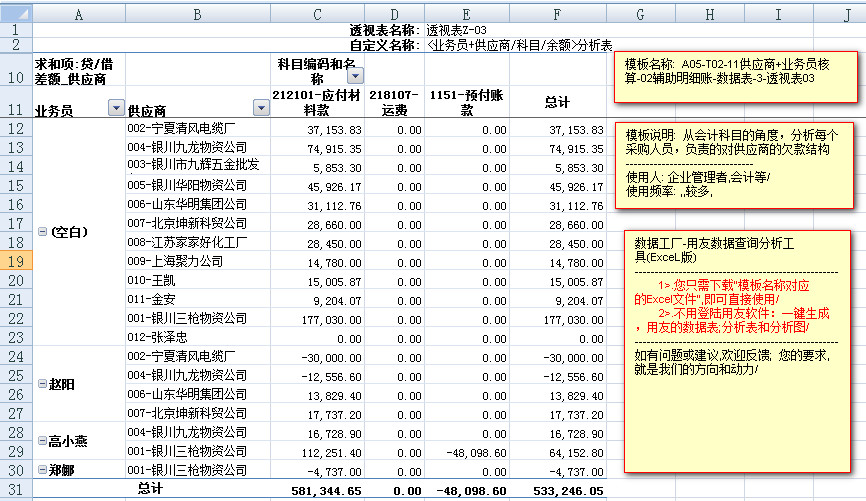Select row 31 header

[x=16, y=490]
